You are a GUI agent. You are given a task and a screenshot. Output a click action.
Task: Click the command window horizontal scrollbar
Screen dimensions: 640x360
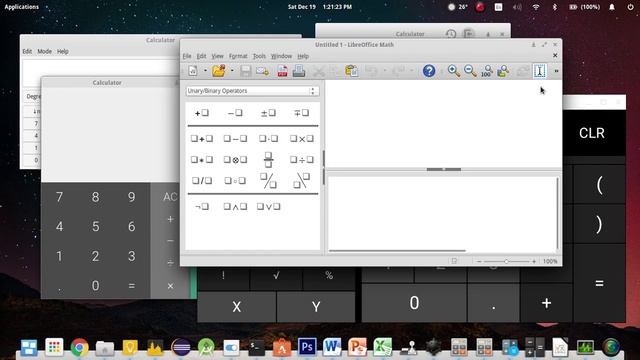(397, 251)
